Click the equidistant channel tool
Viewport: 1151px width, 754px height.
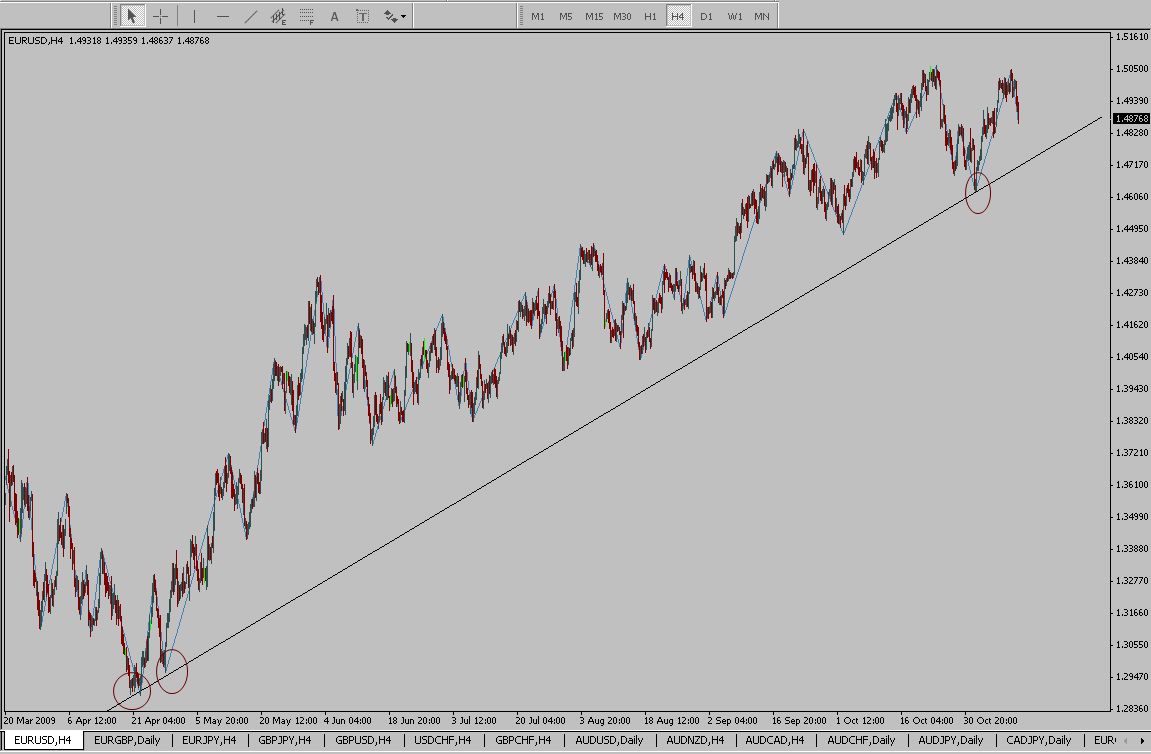pyautogui.click(x=279, y=16)
